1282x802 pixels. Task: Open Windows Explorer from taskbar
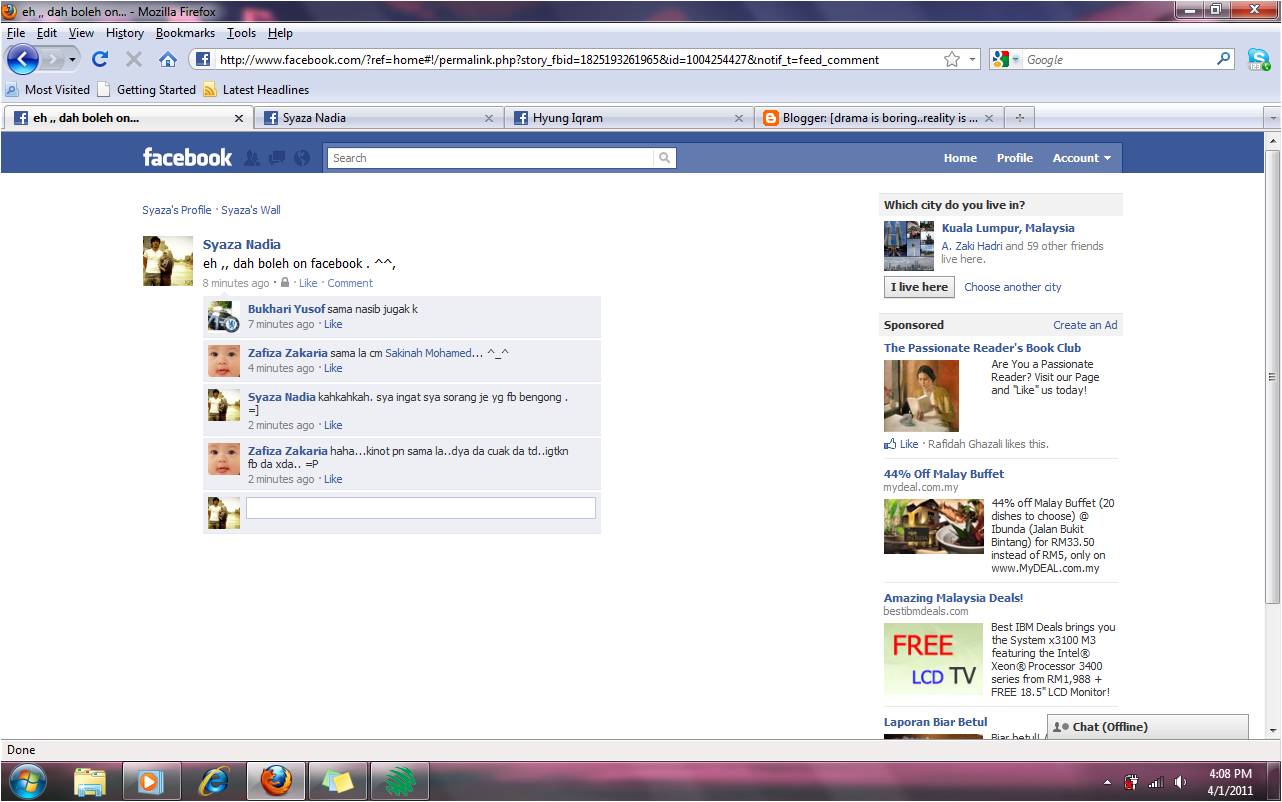(90, 781)
